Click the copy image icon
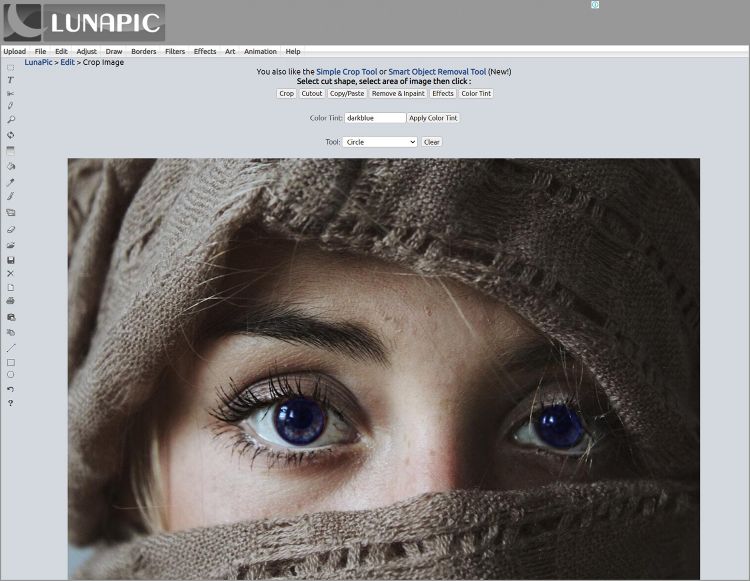This screenshot has height=581, width=750. coord(11,317)
